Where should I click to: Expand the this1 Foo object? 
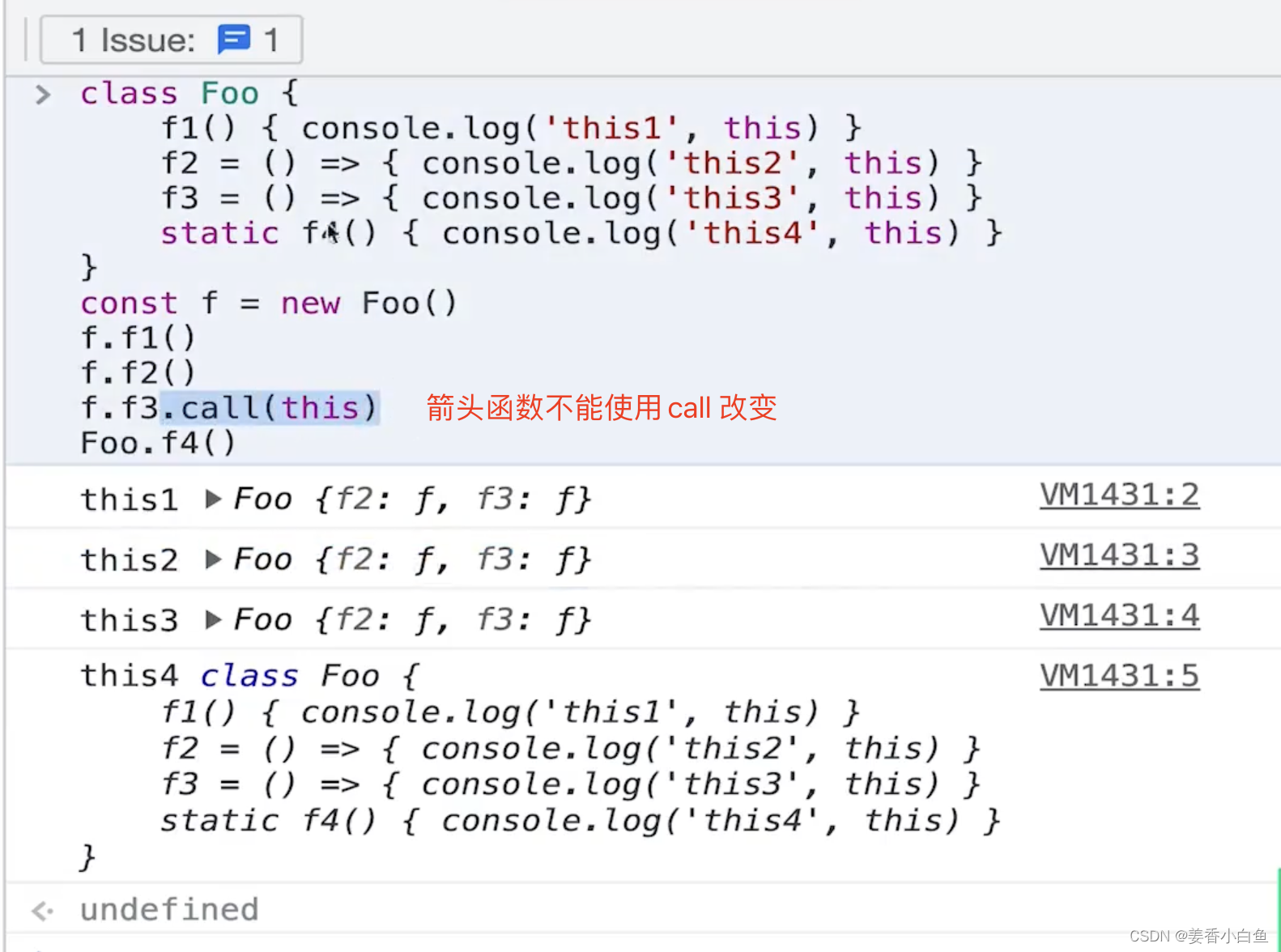[x=213, y=499]
